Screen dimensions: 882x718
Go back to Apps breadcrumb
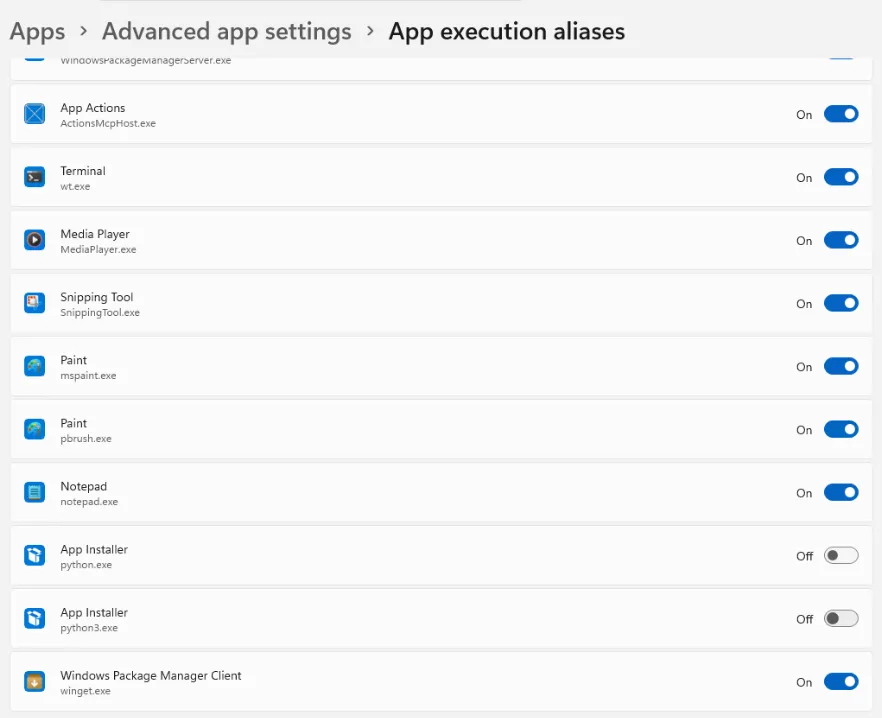(x=37, y=32)
